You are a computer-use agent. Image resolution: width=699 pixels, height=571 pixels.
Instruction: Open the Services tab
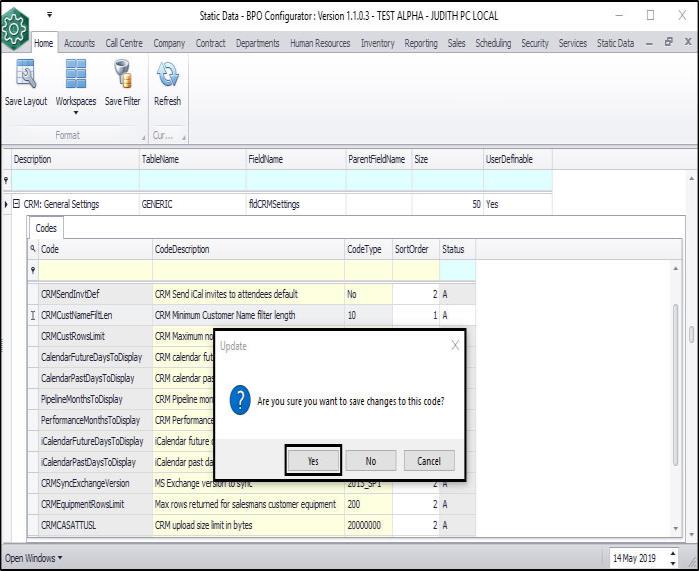pyautogui.click(x=573, y=43)
